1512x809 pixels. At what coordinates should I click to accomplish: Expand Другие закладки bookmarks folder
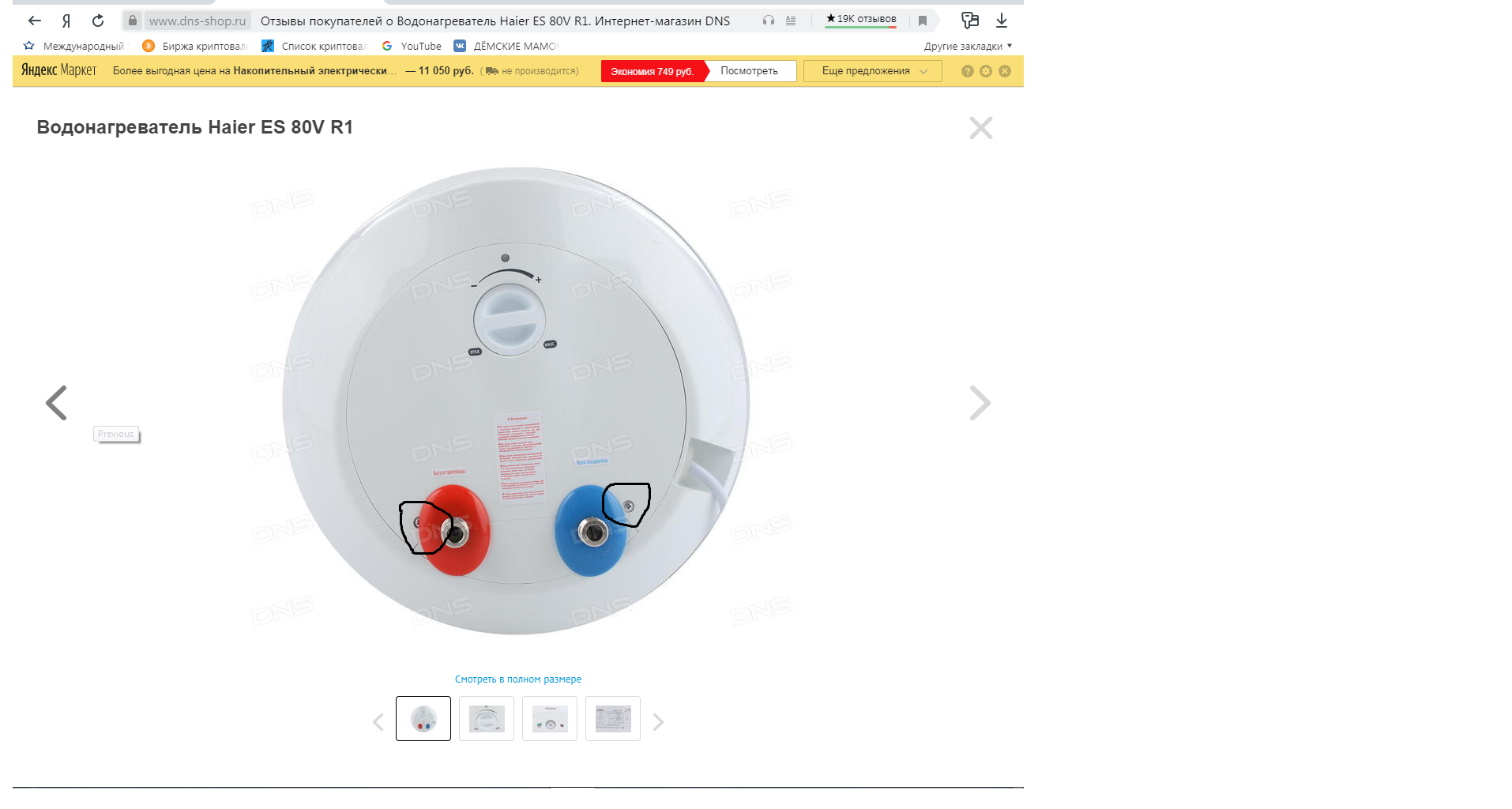pos(968,46)
